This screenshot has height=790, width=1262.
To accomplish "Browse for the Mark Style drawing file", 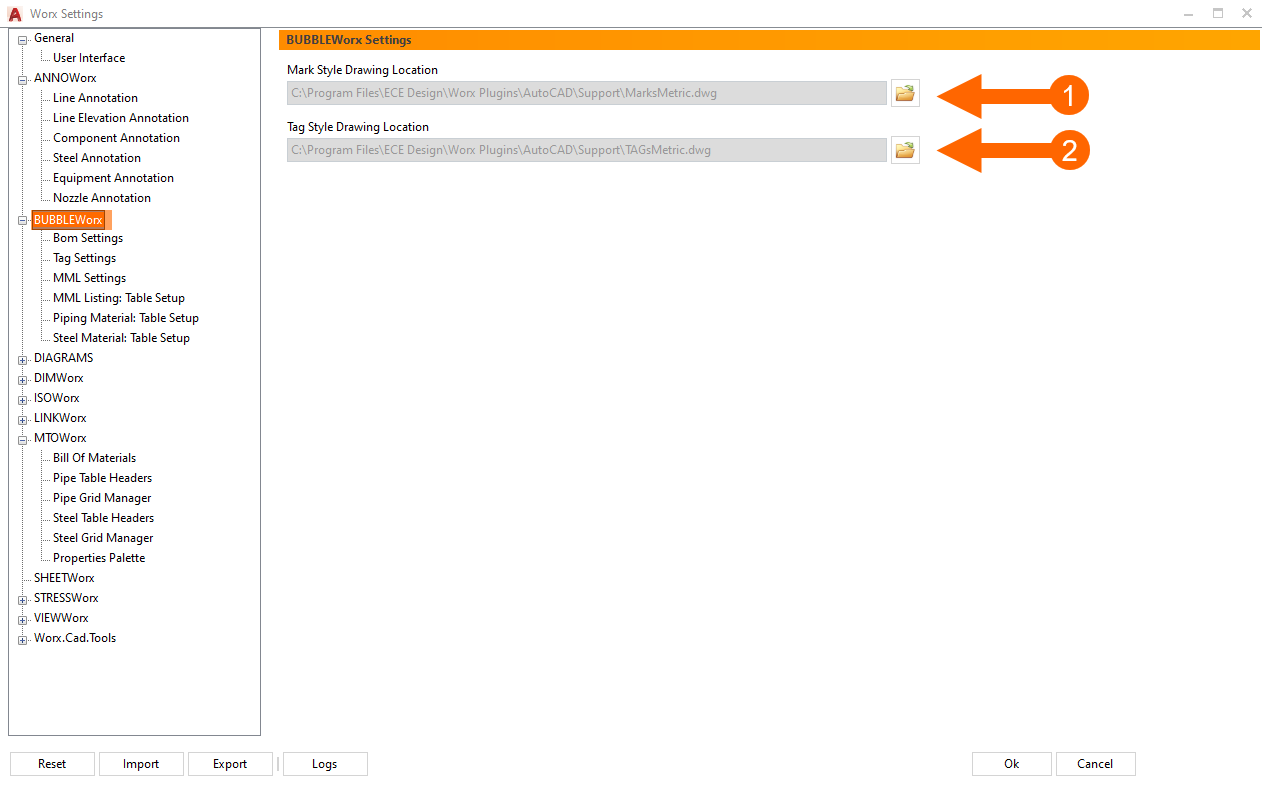I will [x=905, y=93].
